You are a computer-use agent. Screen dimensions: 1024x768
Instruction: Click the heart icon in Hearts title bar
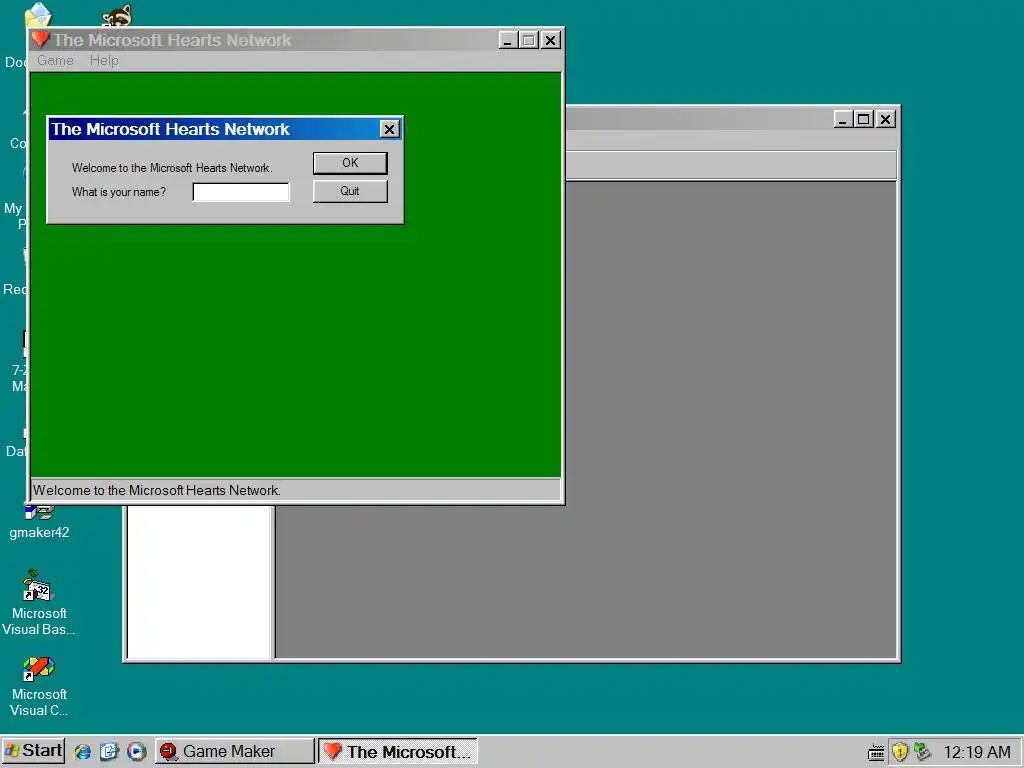(40, 40)
